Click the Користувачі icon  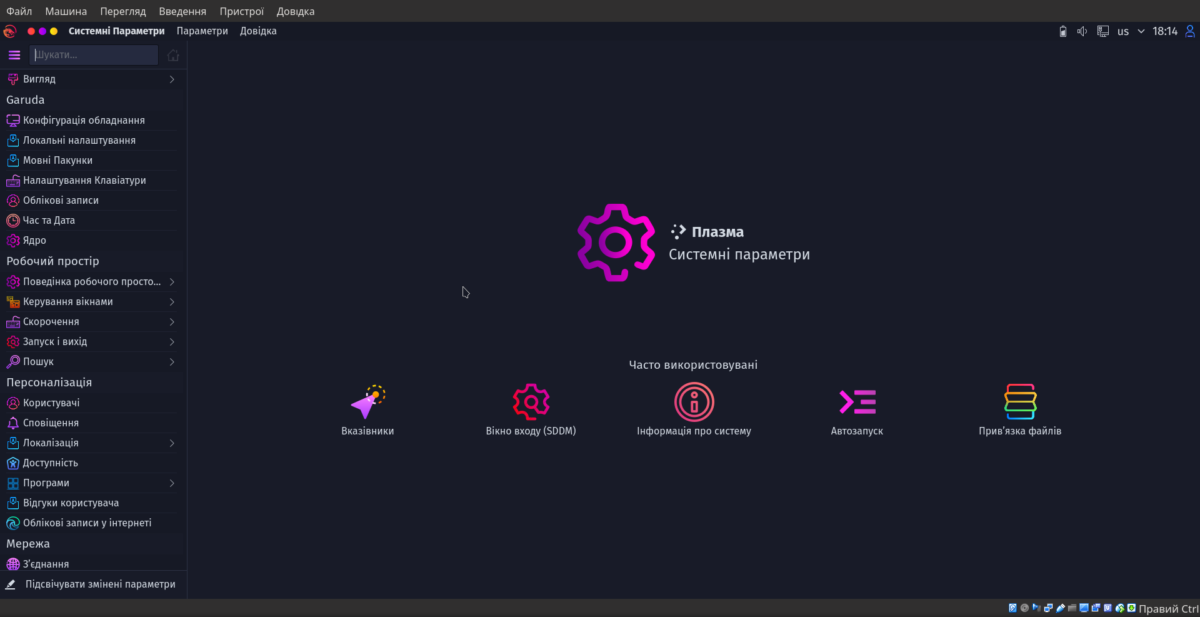tap(13, 403)
